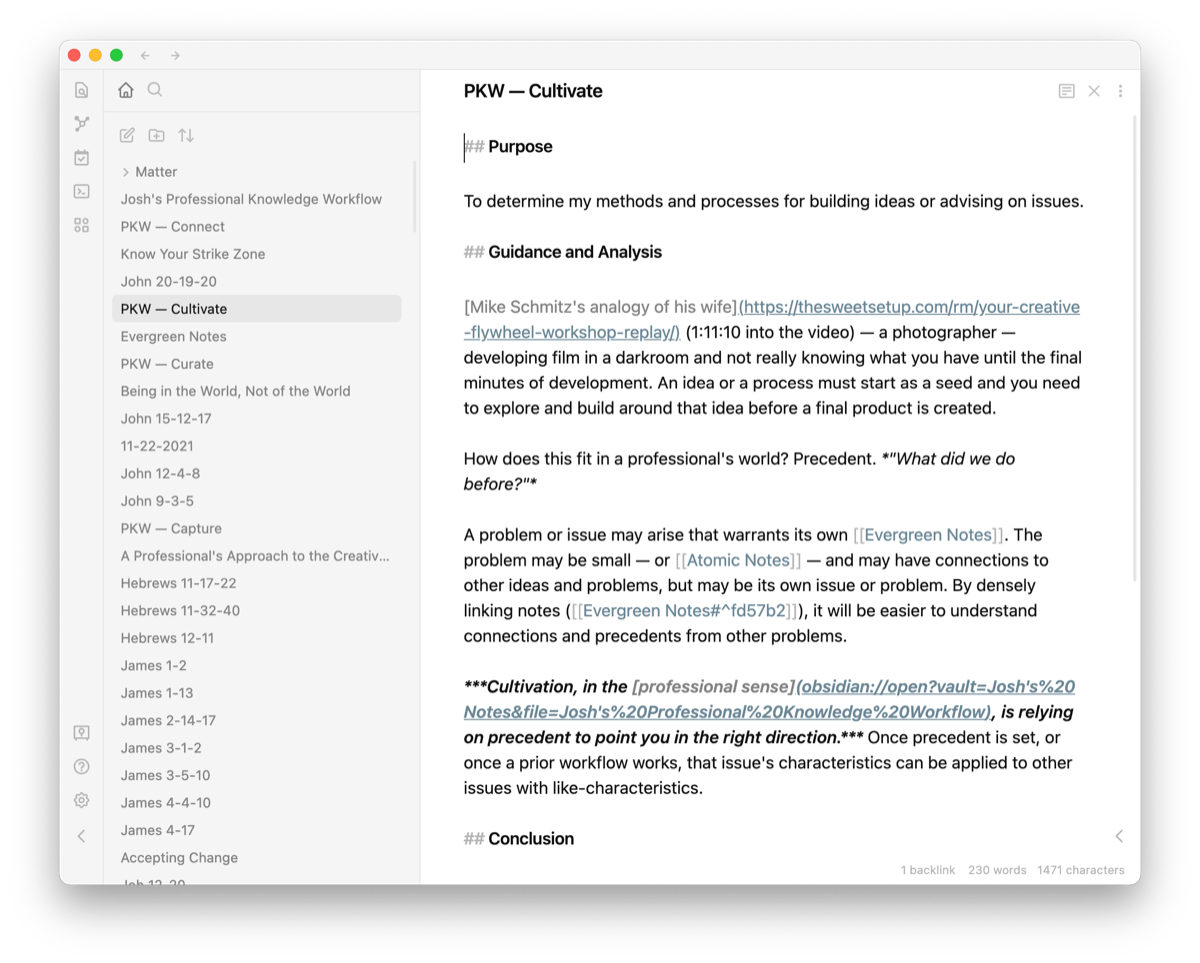This screenshot has height=963, width=1200.
Task: Open A Professional's Approach note
Action: pyautogui.click(x=257, y=556)
